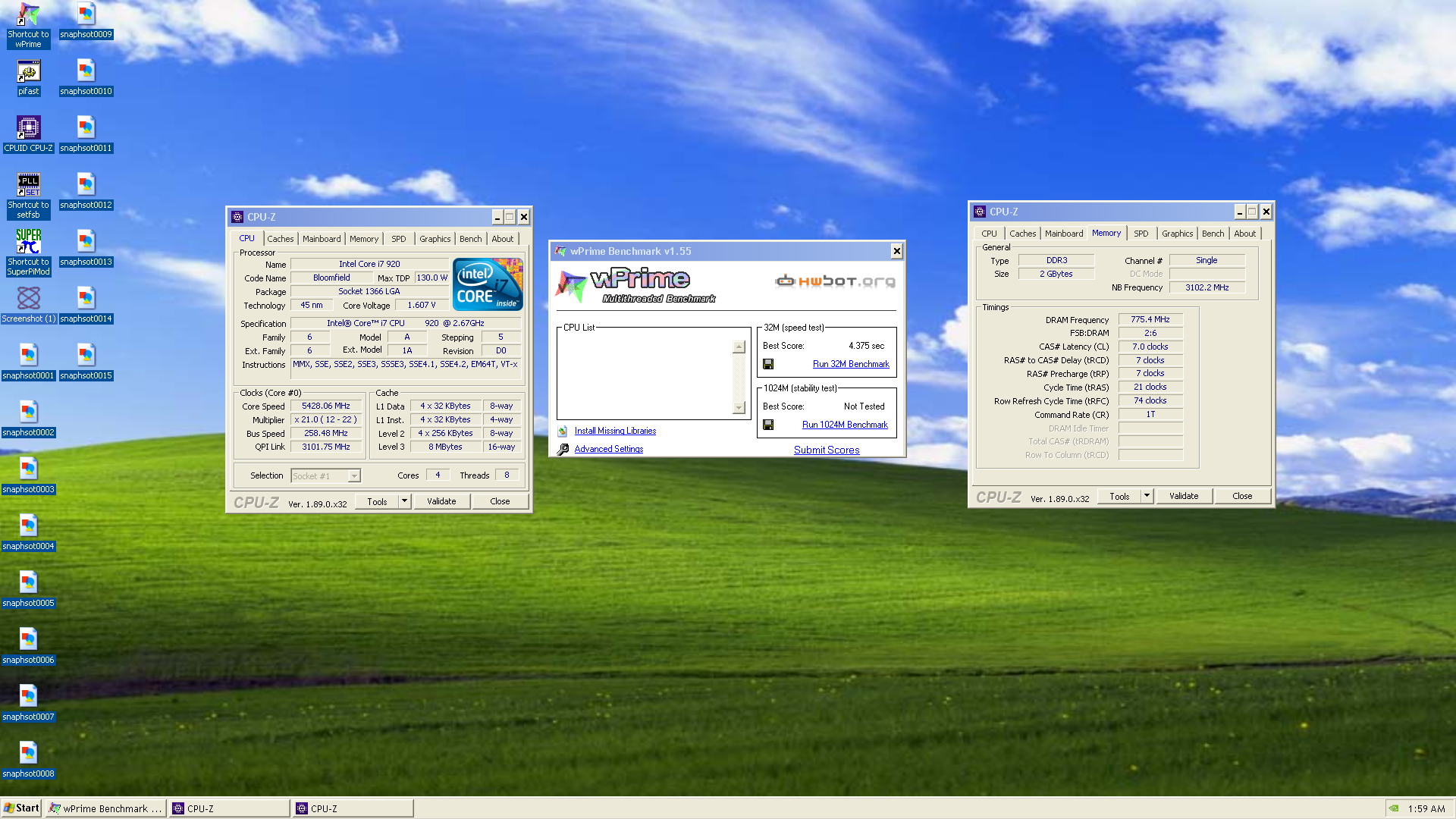Viewport: 1456px width, 819px height.
Task: Click the Core Speed value 5428.06 MHz
Action: click(326, 406)
